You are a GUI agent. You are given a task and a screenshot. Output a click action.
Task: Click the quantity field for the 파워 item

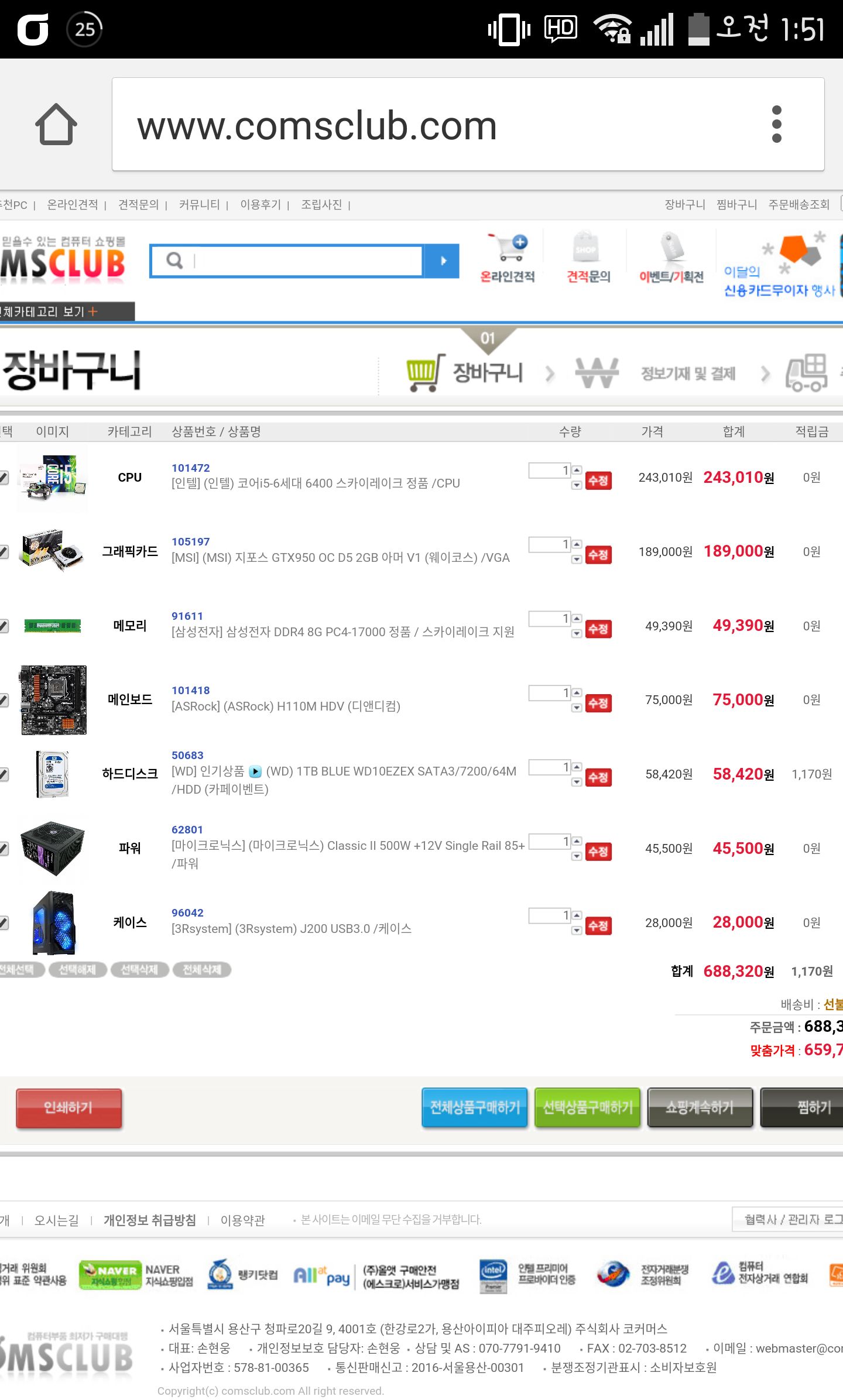tap(549, 842)
